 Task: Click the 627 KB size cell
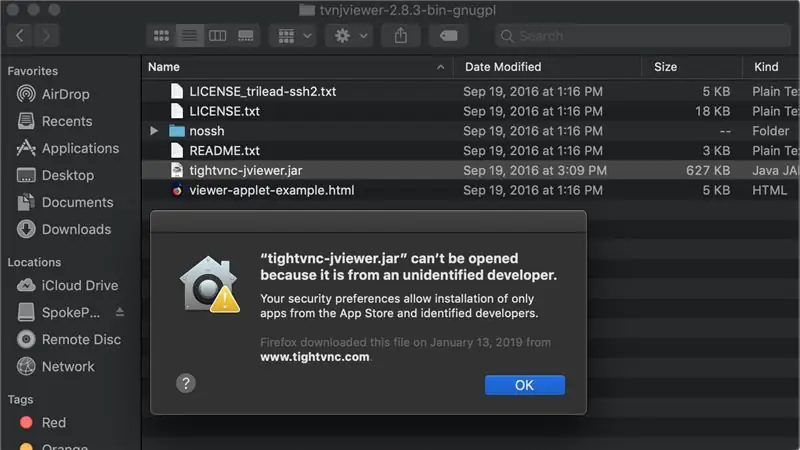[x=708, y=170]
